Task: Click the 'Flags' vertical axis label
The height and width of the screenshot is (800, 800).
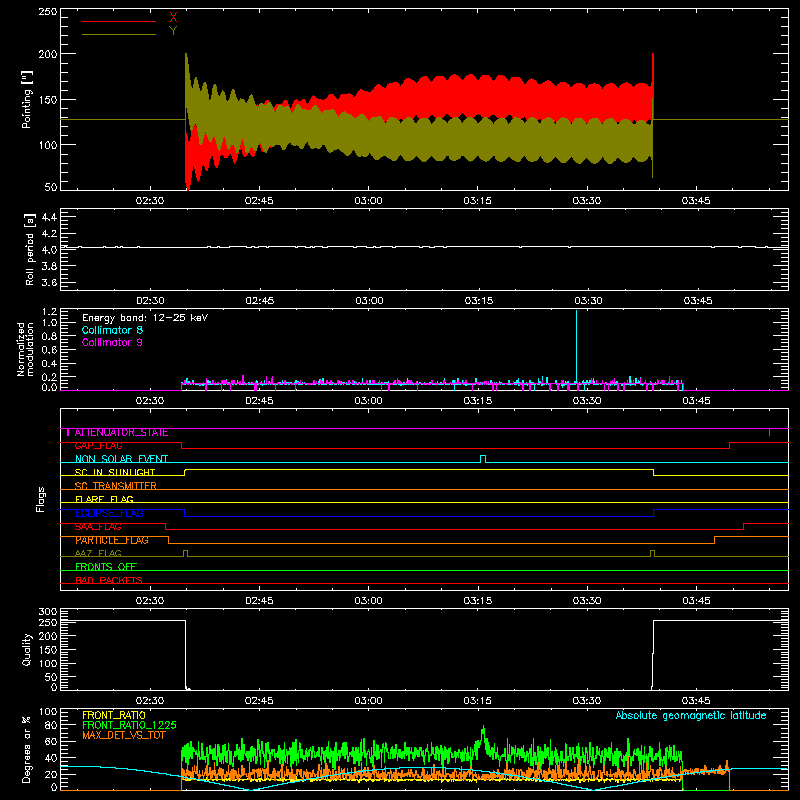Action: [x=41, y=499]
